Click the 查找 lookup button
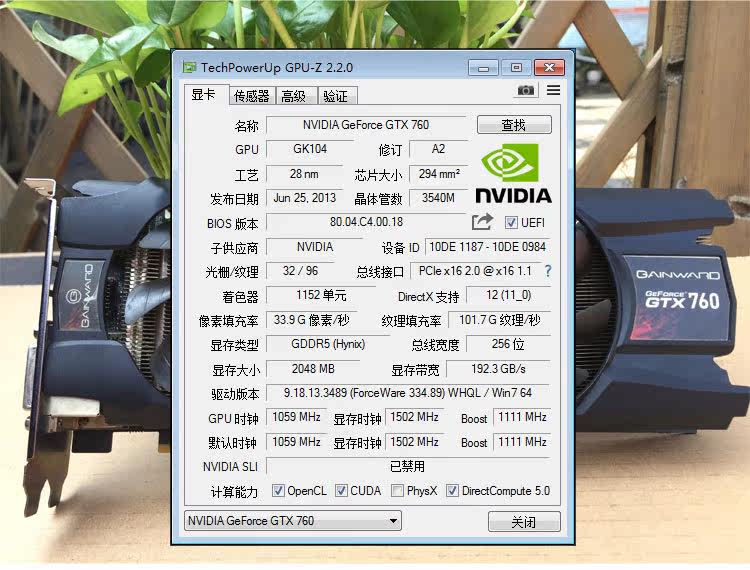The image size is (750, 570). click(x=514, y=125)
